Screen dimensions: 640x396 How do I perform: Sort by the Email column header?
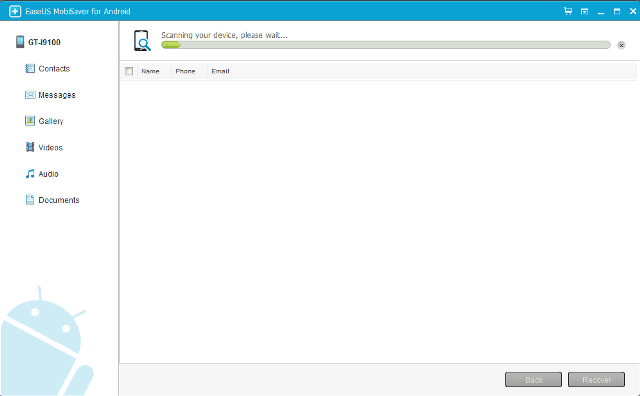click(220, 71)
